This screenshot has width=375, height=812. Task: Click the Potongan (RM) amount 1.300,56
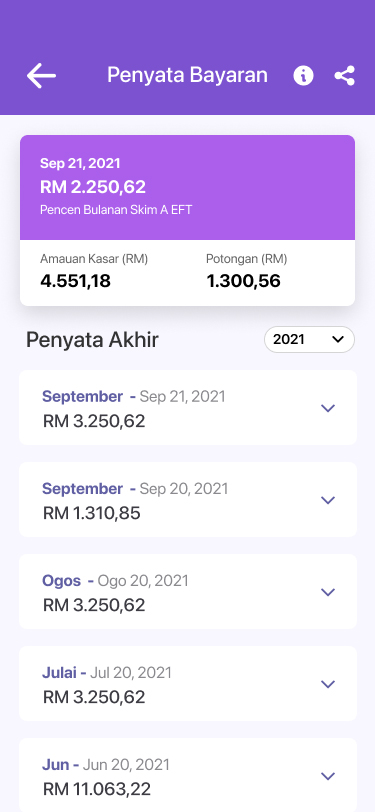(243, 281)
